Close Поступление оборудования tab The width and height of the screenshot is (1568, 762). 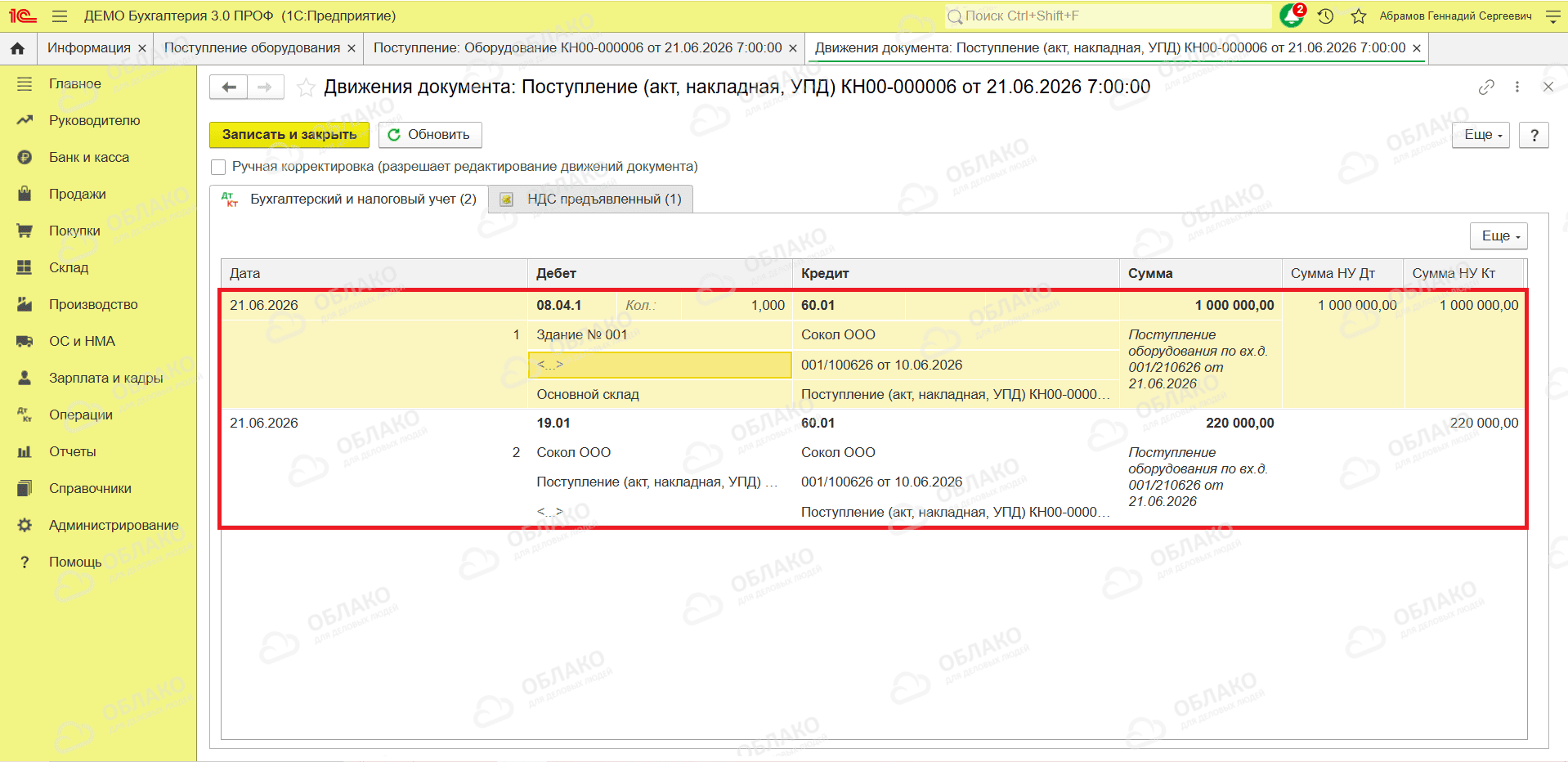point(352,48)
